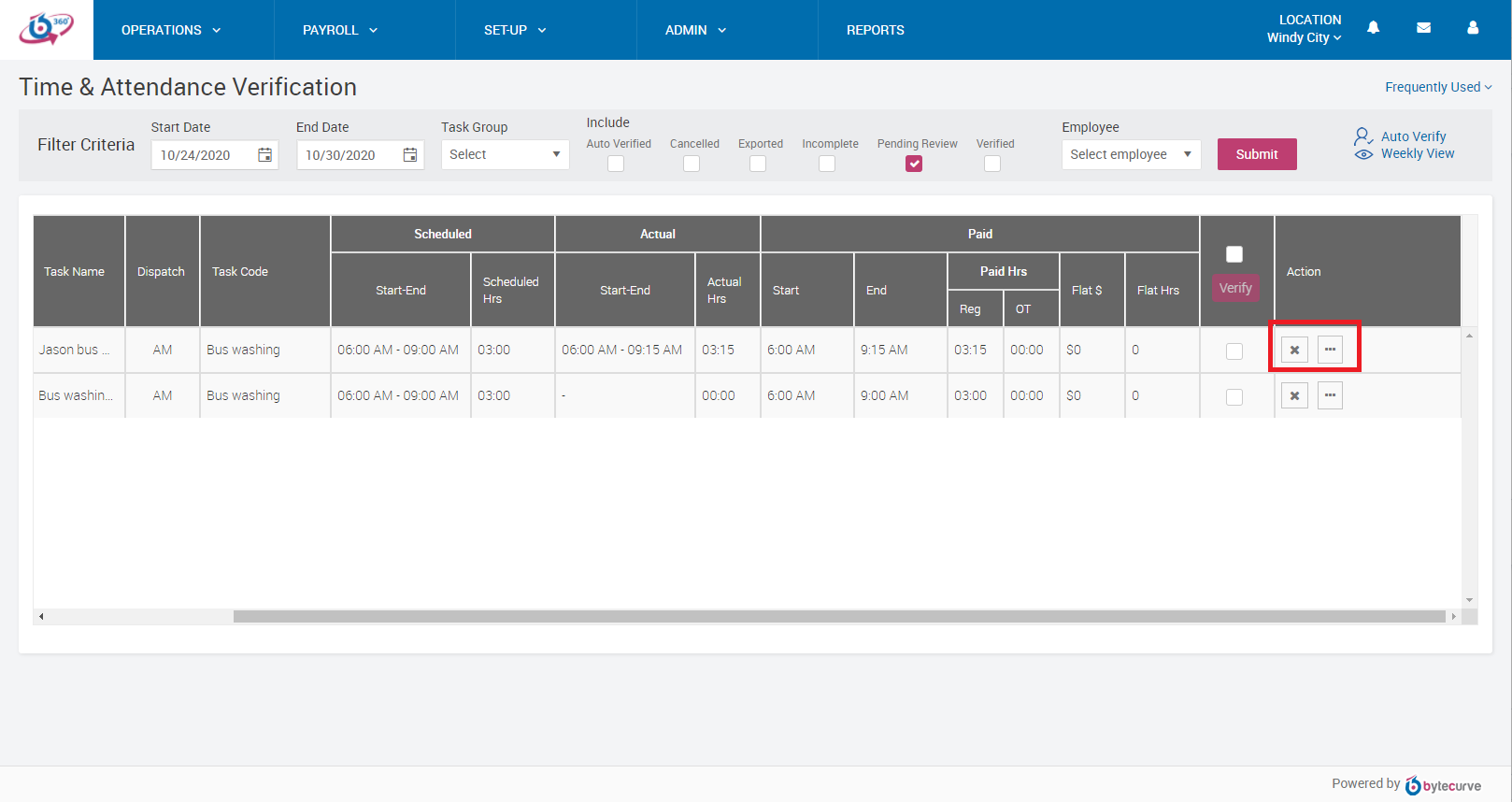This screenshot has width=1512, height=802.
Task: Click the Auto Verify link
Action: click(1413, 136)
